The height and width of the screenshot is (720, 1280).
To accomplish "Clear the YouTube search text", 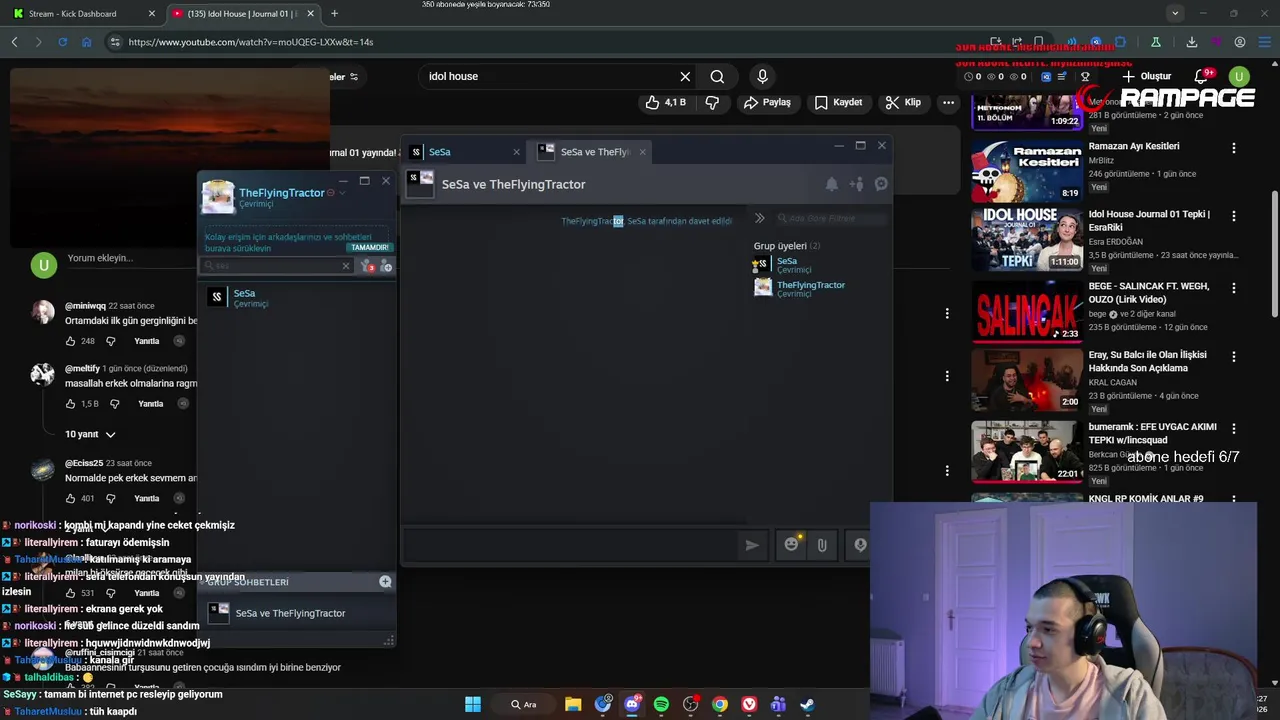I will (x=685, y=76).
